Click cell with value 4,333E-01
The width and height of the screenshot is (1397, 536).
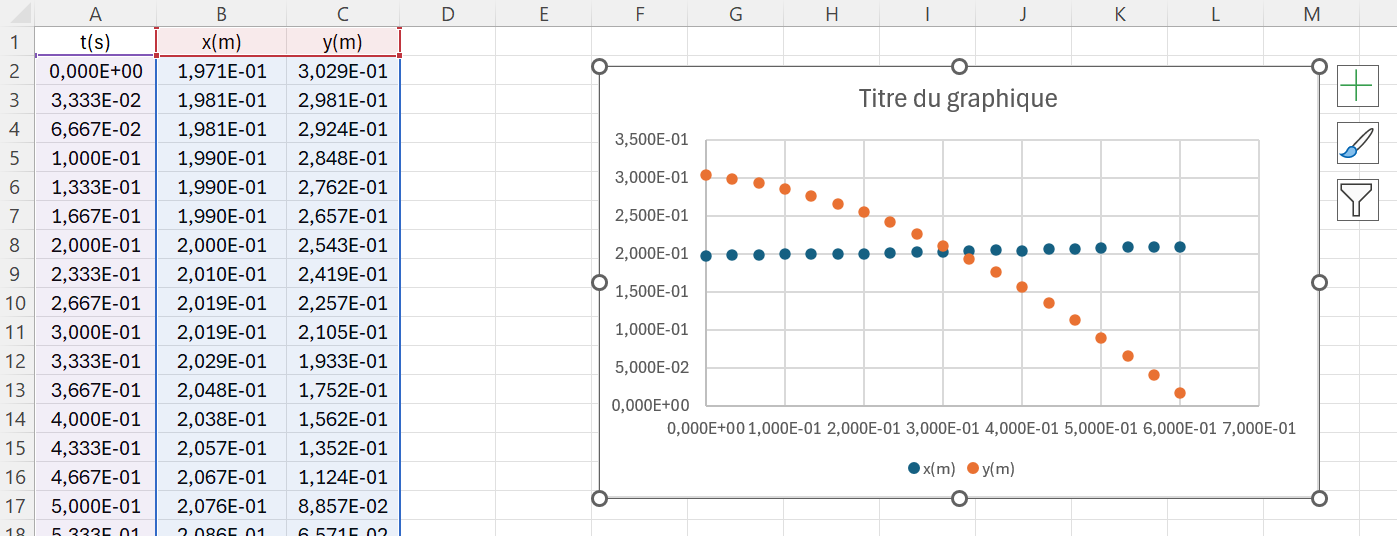pyautogui.click(x=95, y=448)
